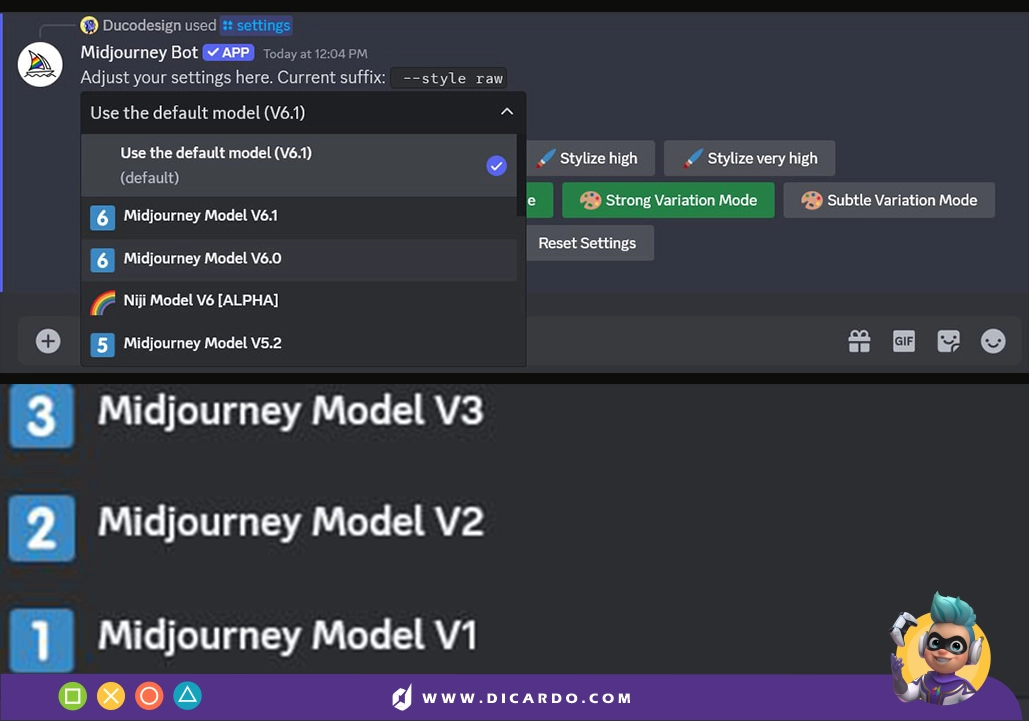Enable Subtle Variation Mode
The height and width of the screenshot is (721, 1029).
click(889, 200)
